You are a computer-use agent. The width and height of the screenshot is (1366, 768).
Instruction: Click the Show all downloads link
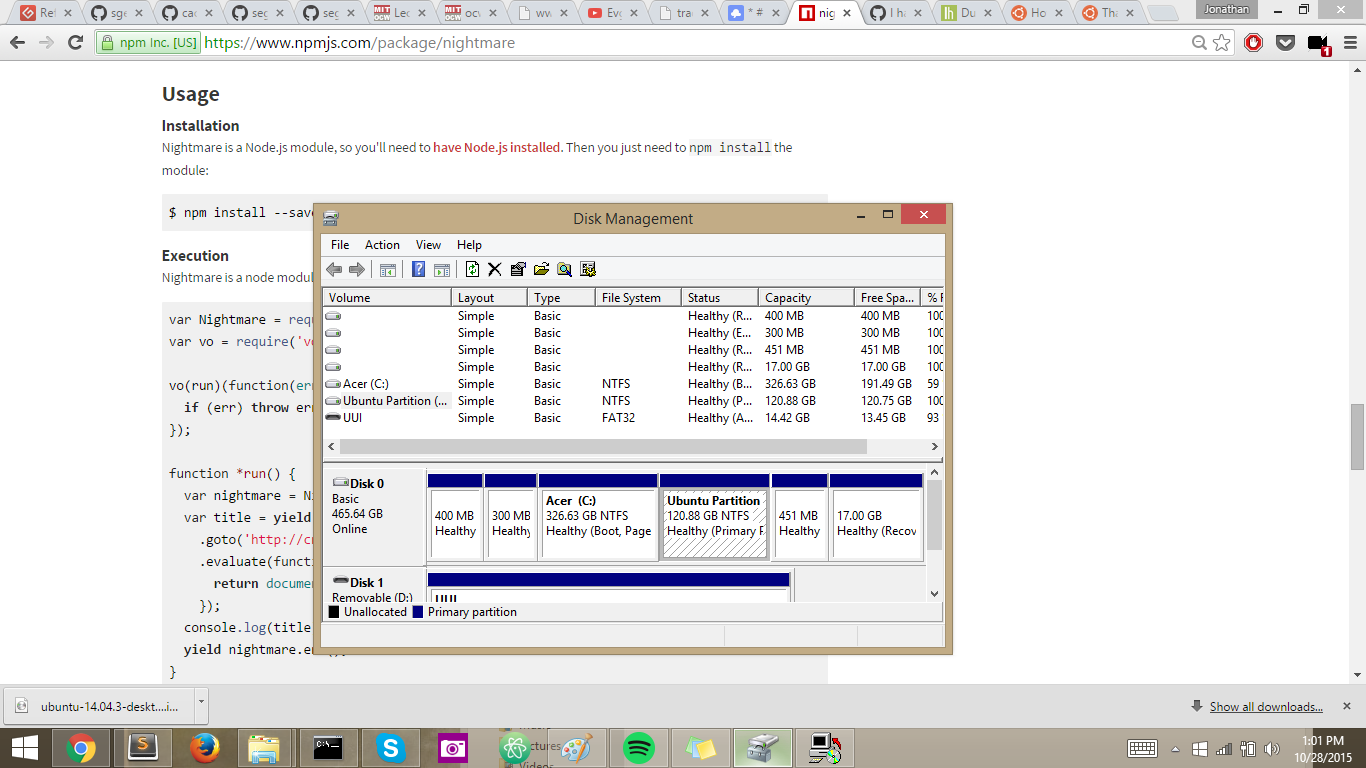(1265, 707)
